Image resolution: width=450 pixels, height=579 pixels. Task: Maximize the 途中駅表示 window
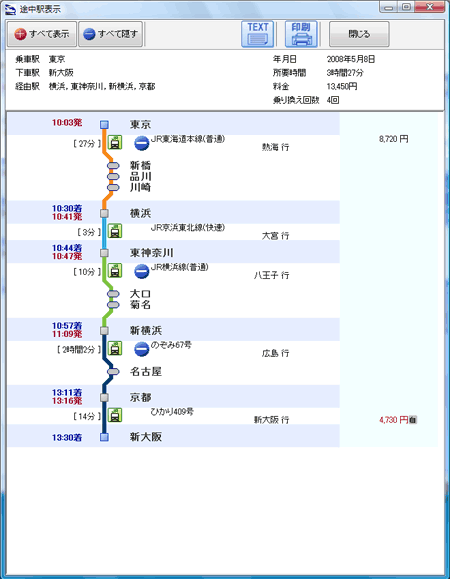click(406, 7)
